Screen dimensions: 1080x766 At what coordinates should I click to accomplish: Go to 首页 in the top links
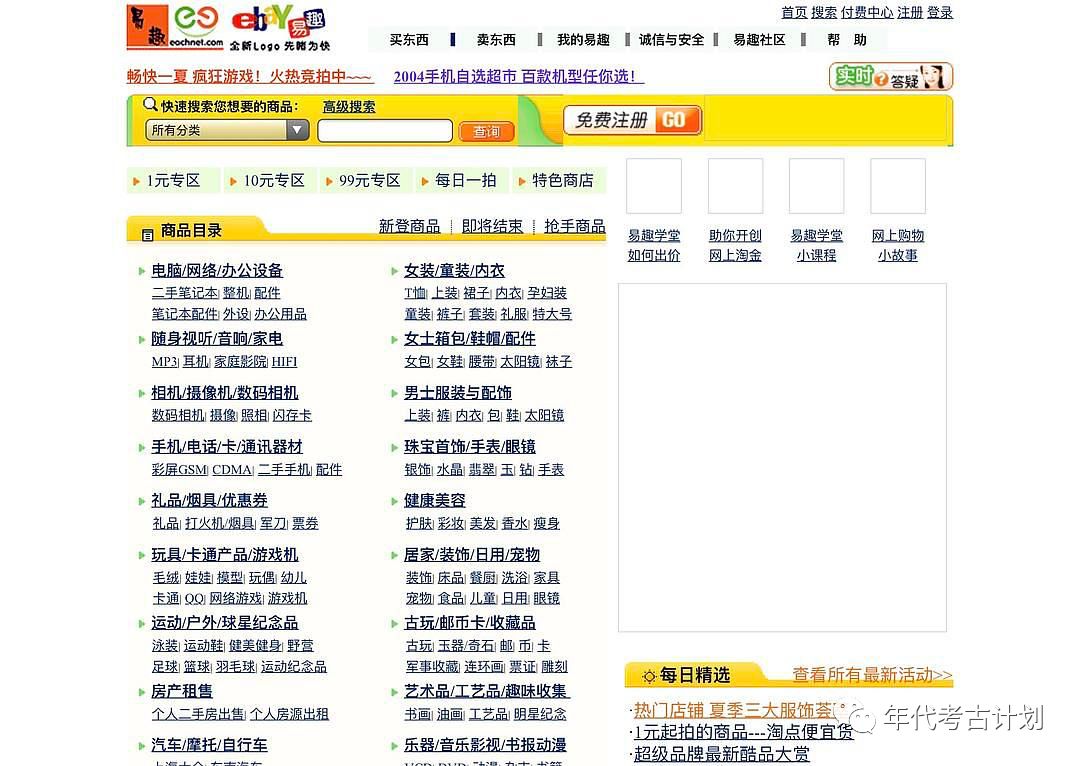coord(794,12)
